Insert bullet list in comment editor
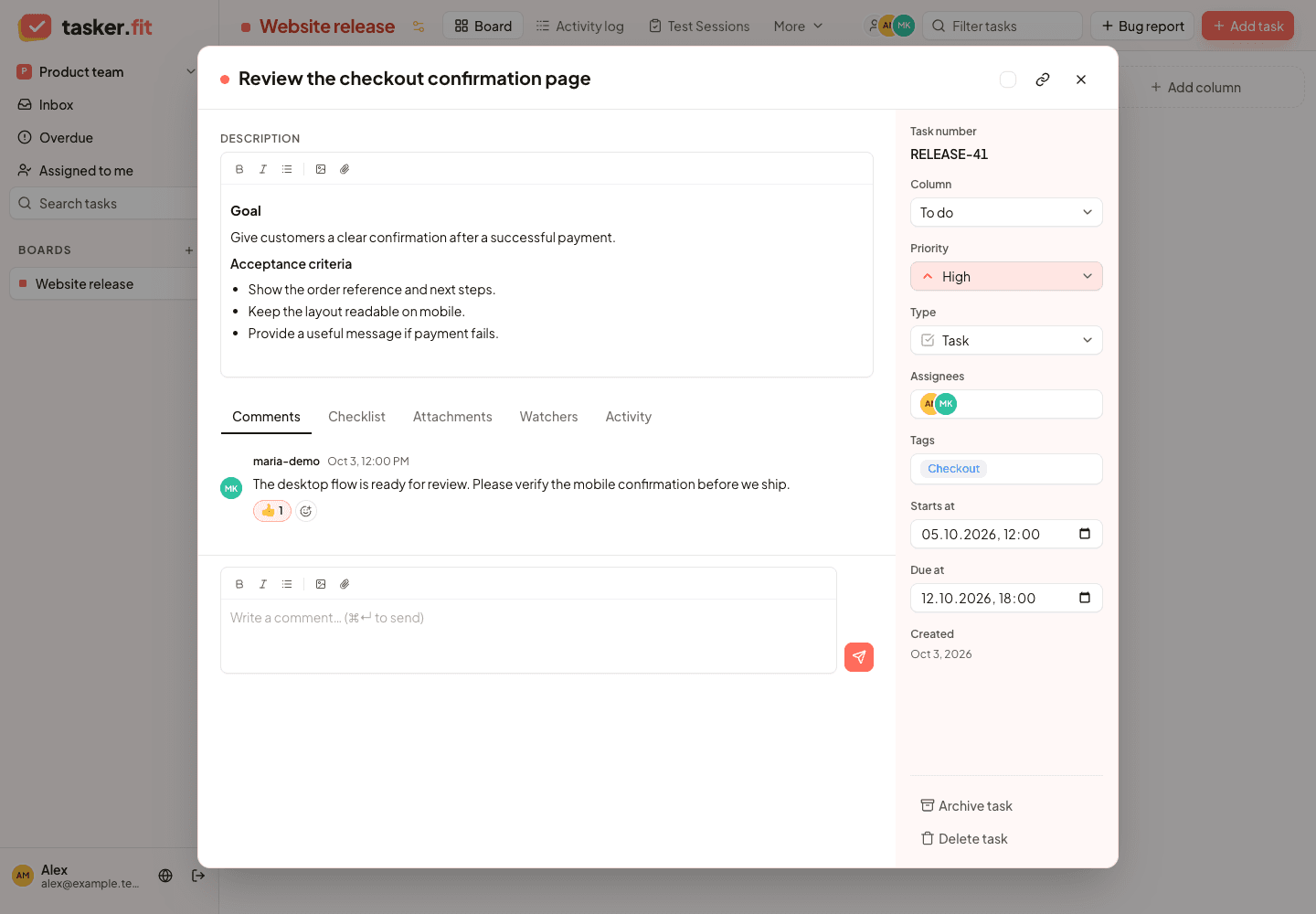This screenshot has height=914, width=1316. 287,584
